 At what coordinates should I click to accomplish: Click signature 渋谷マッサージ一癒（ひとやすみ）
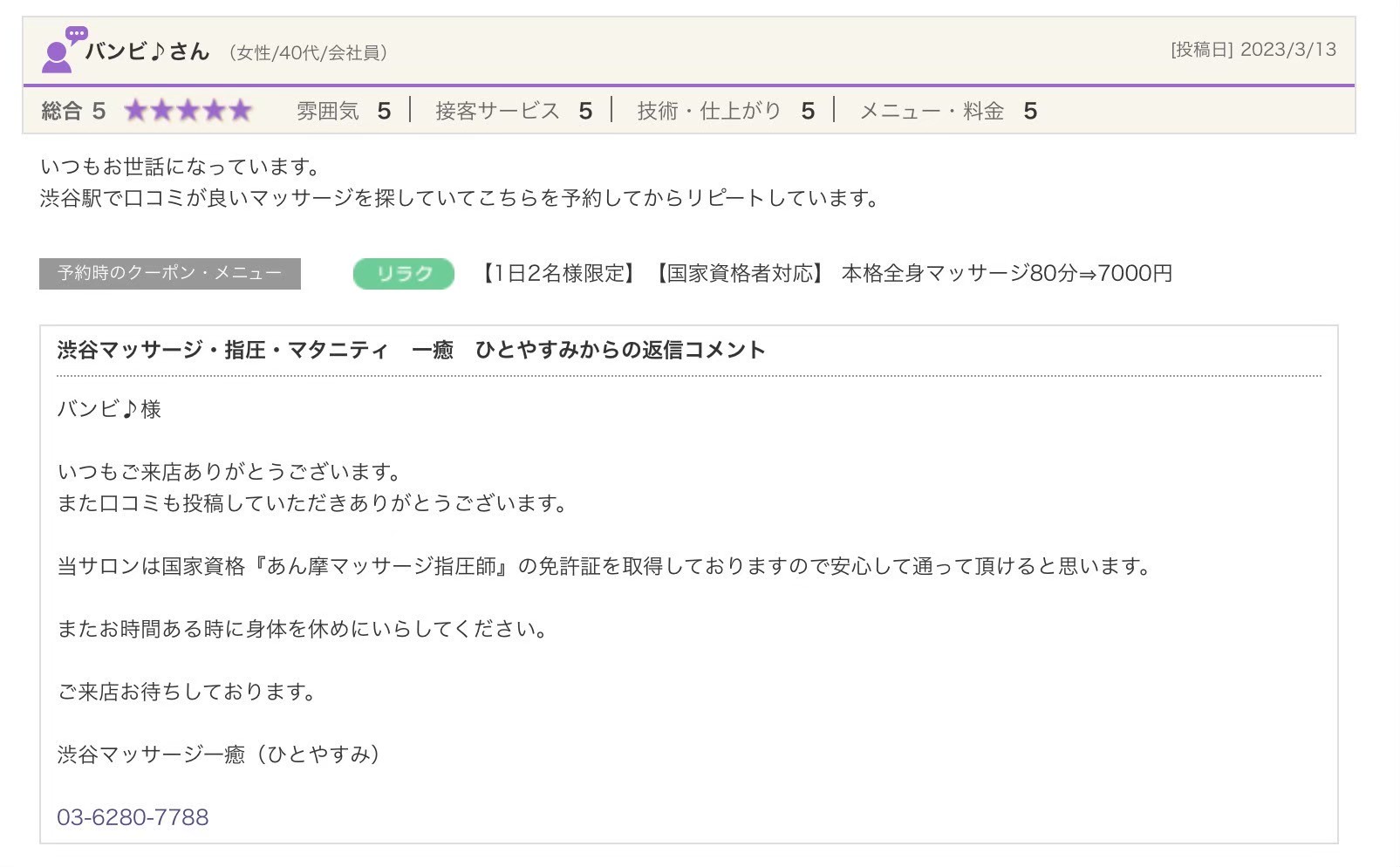tap(220, 754)
